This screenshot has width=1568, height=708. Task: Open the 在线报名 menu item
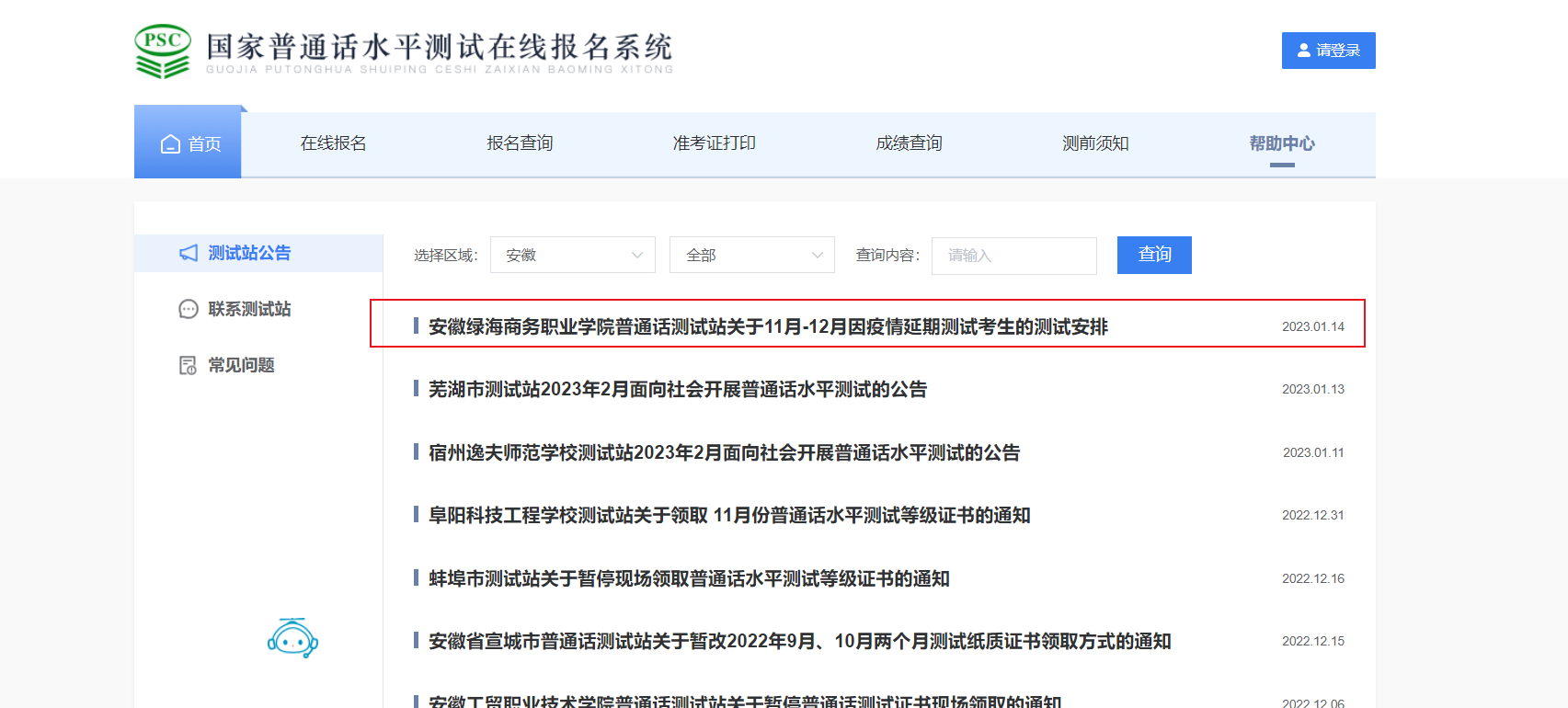click(x=333, y=143)
